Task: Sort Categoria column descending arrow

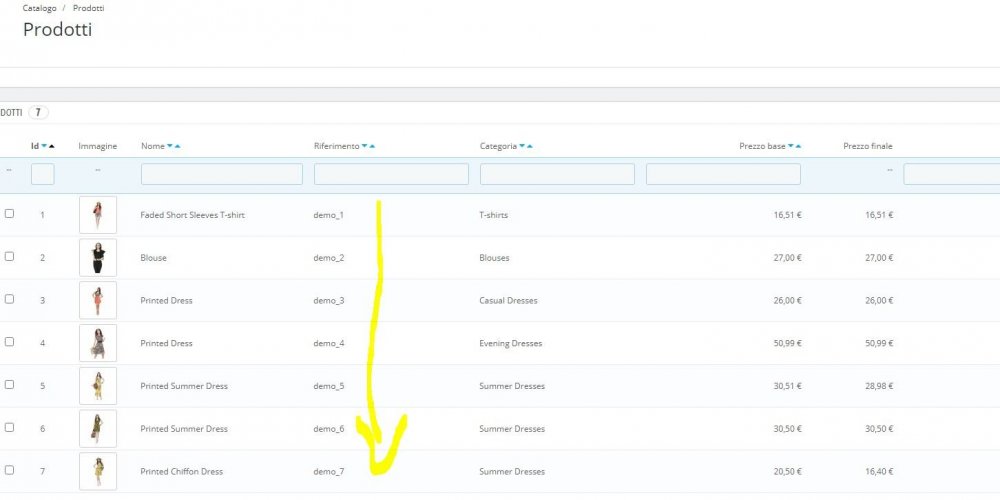Action: pos(522,147)
